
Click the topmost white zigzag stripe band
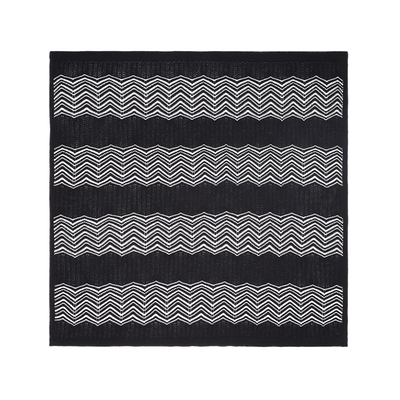tap(198, 96)
